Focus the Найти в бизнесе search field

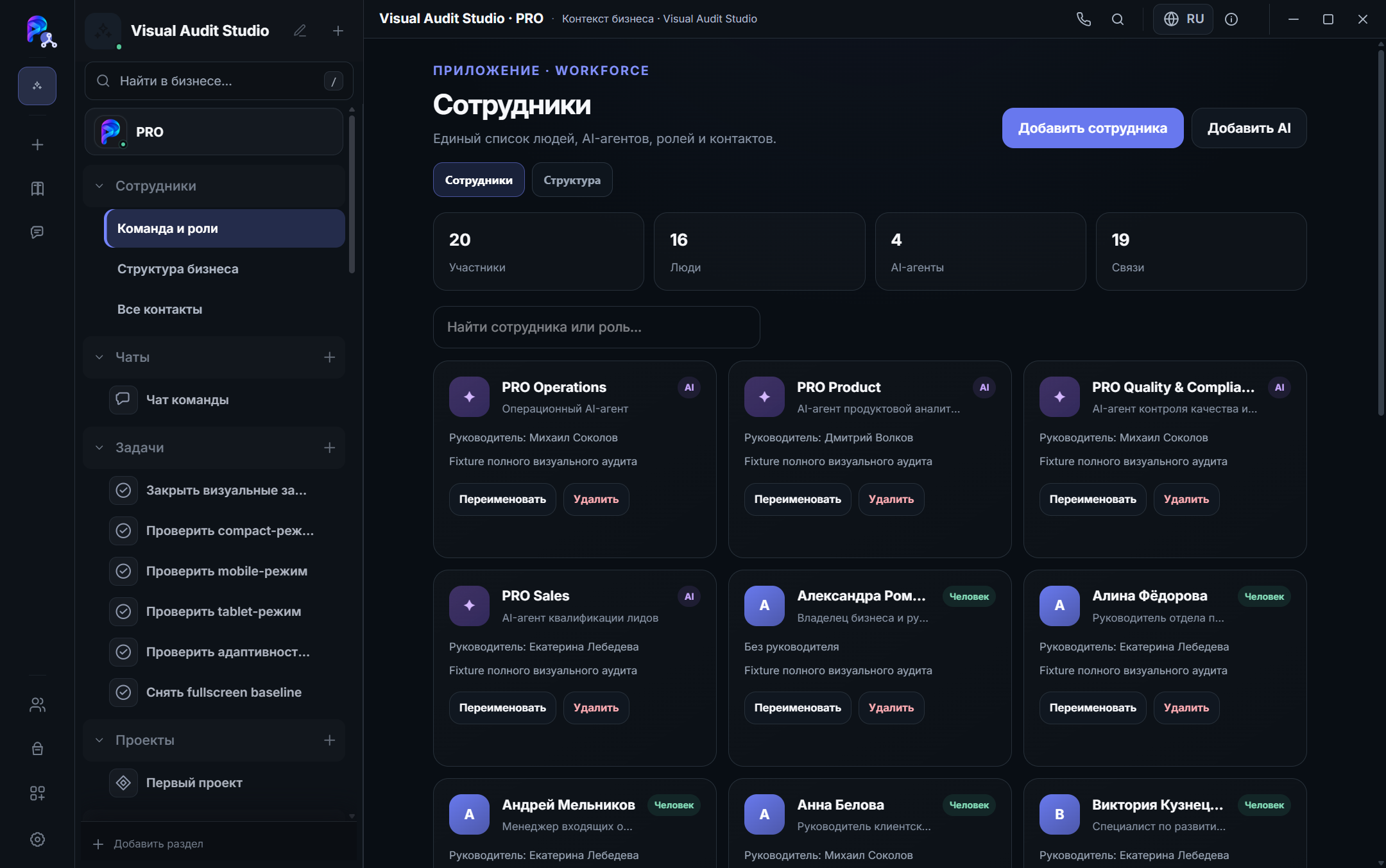(219, 81)
